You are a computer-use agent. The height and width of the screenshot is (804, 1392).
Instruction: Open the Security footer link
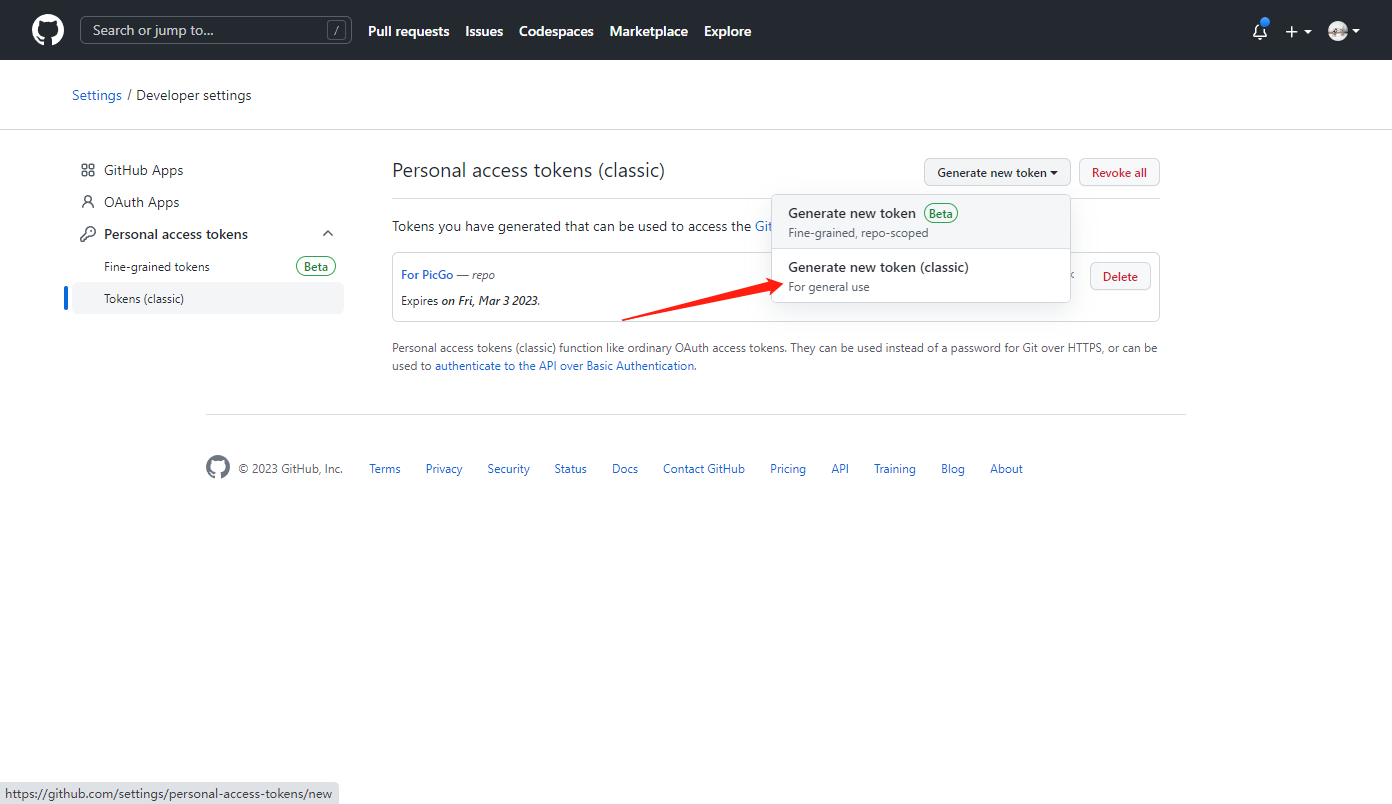click(508, 469)
